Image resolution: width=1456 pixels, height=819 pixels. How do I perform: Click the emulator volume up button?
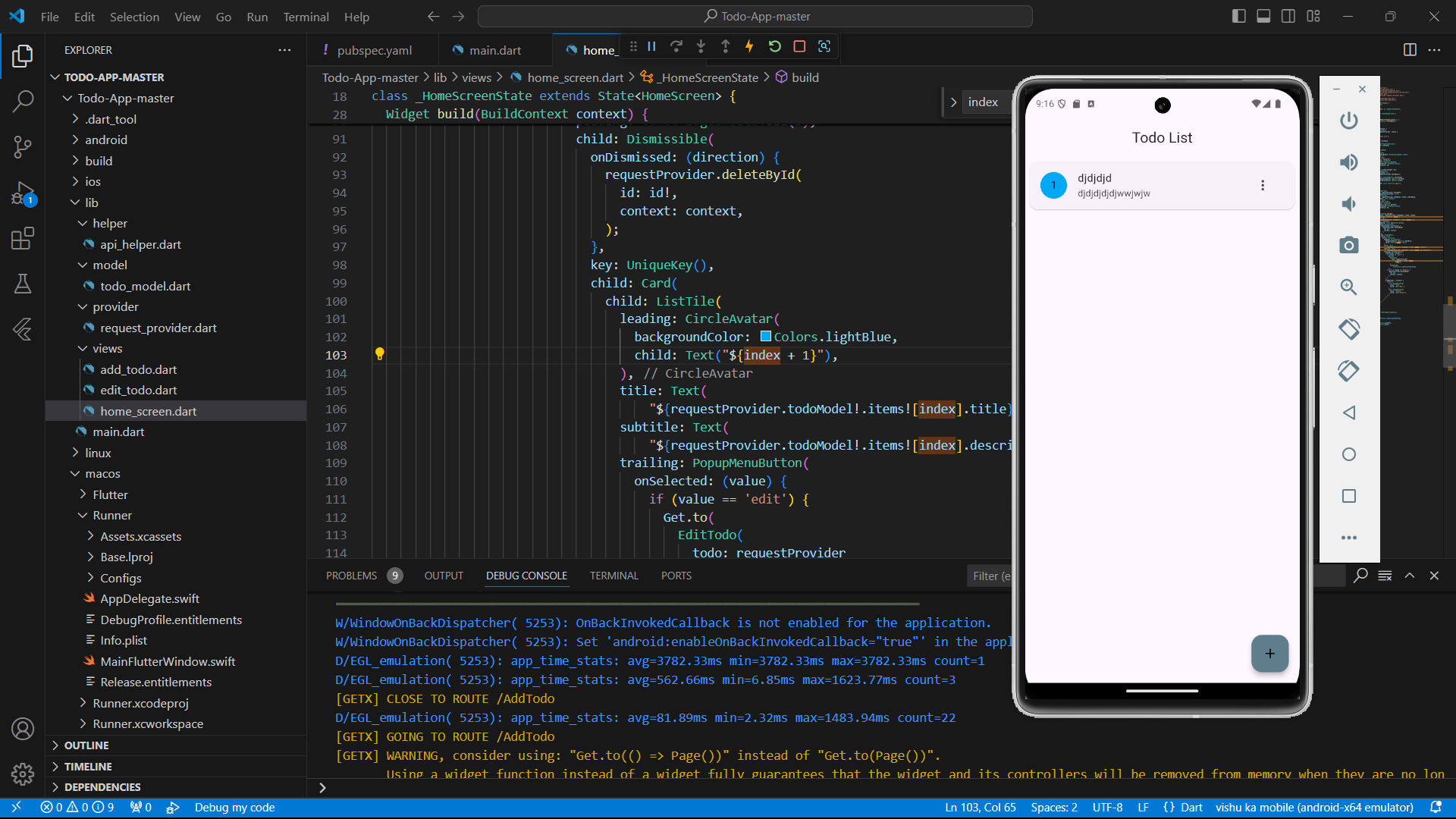point(1348,162)
